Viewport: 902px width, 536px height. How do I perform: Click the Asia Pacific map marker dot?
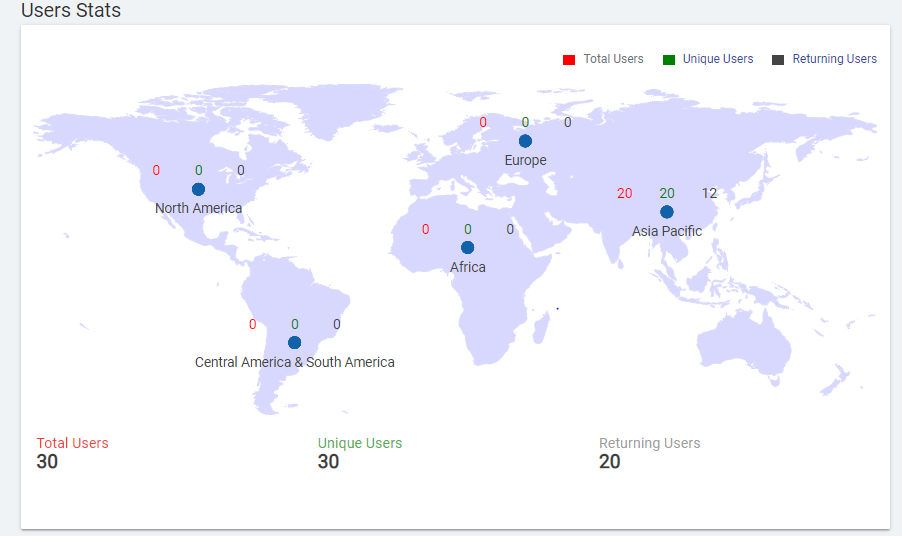667,212
